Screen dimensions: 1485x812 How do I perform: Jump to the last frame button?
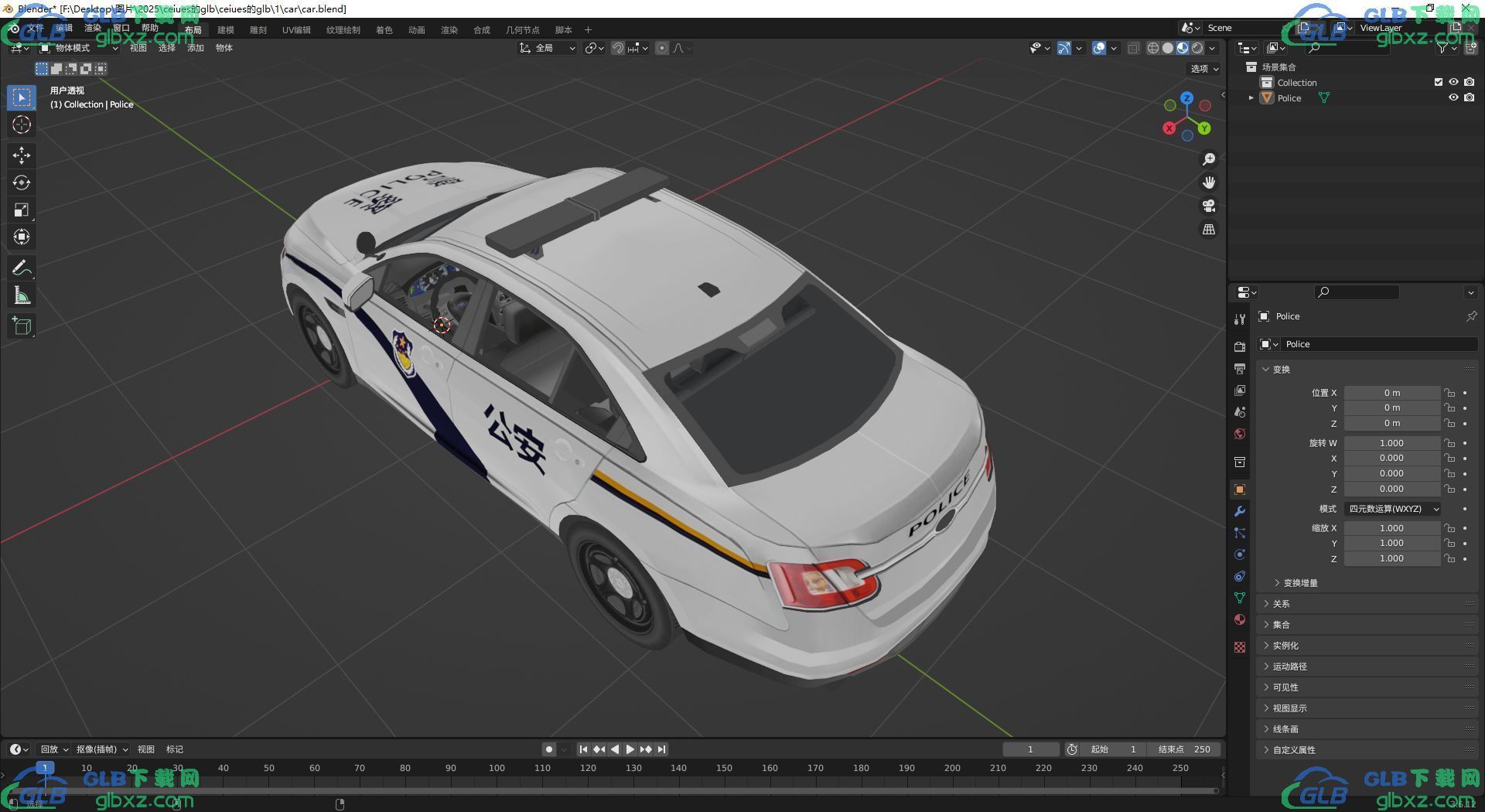[x=662, y=749]
